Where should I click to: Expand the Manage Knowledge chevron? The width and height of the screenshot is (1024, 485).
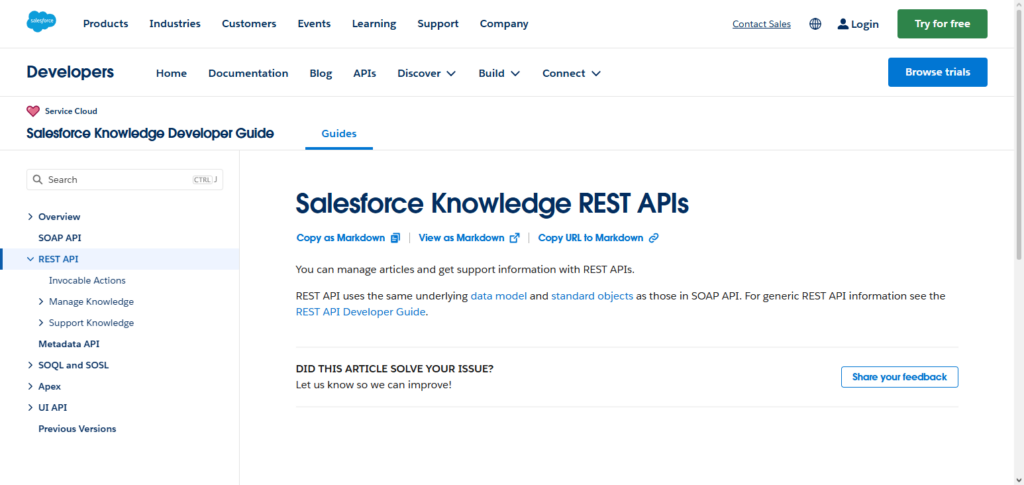click(41, 302)
